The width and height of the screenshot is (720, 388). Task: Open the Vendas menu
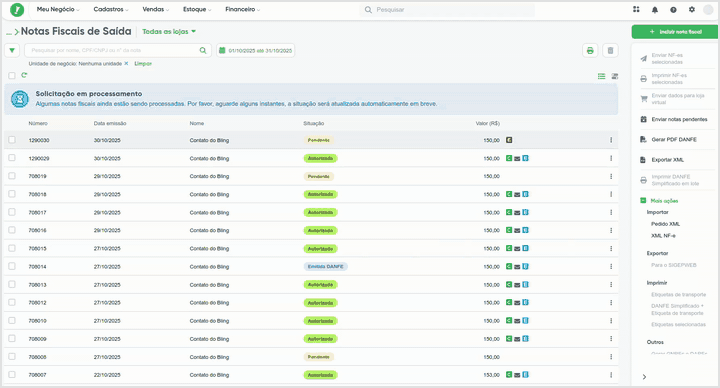coord(155,9)
